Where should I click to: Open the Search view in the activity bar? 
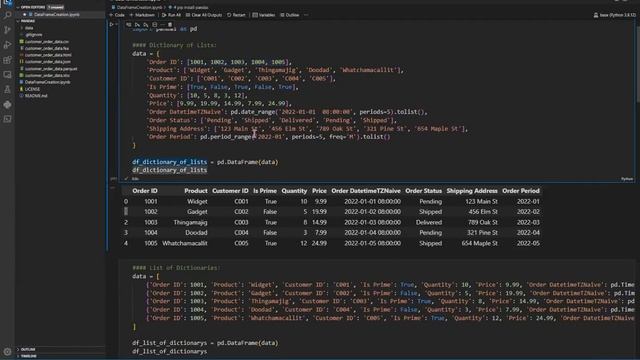(7, 15)
